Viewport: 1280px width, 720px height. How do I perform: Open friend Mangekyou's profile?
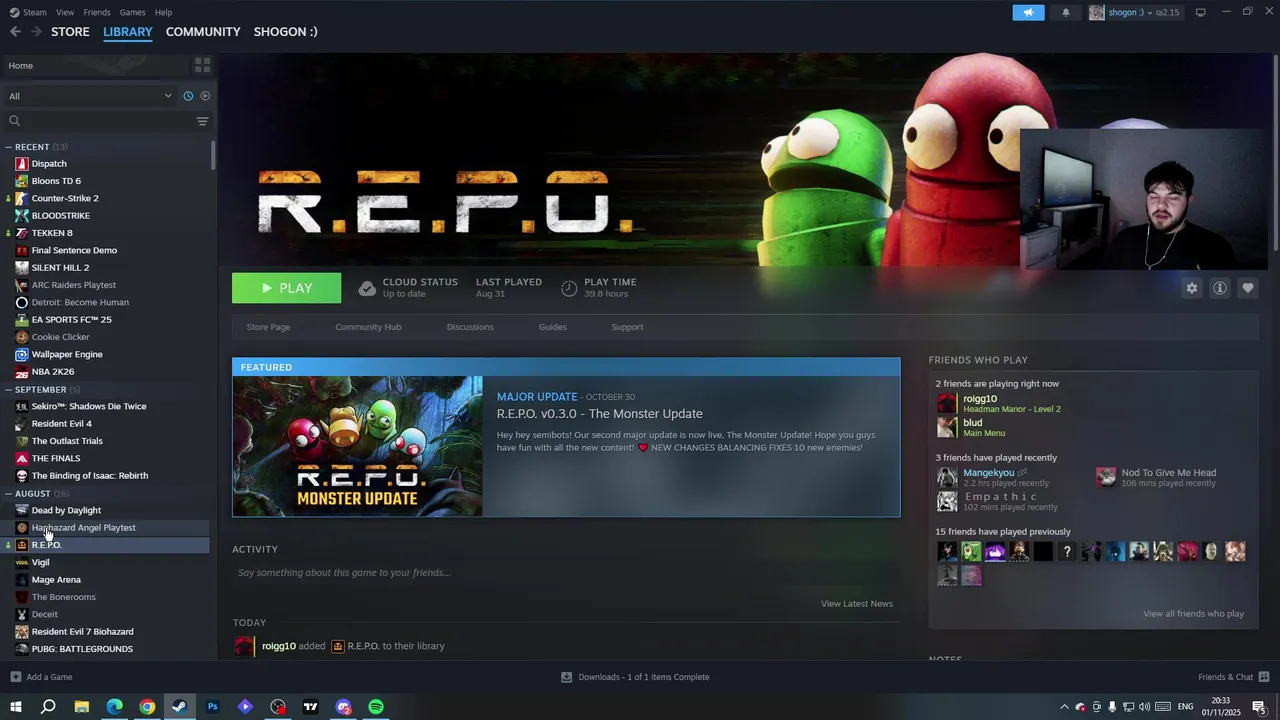[x=988, y=473]
